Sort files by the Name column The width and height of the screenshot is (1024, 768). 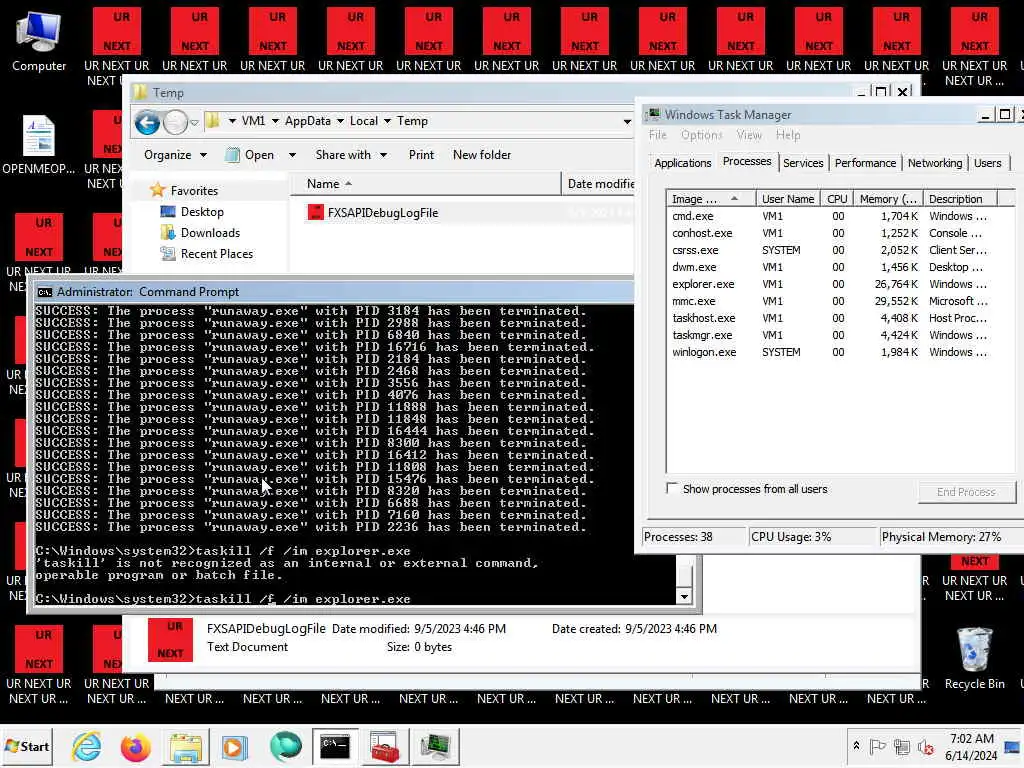pos(424,184)
